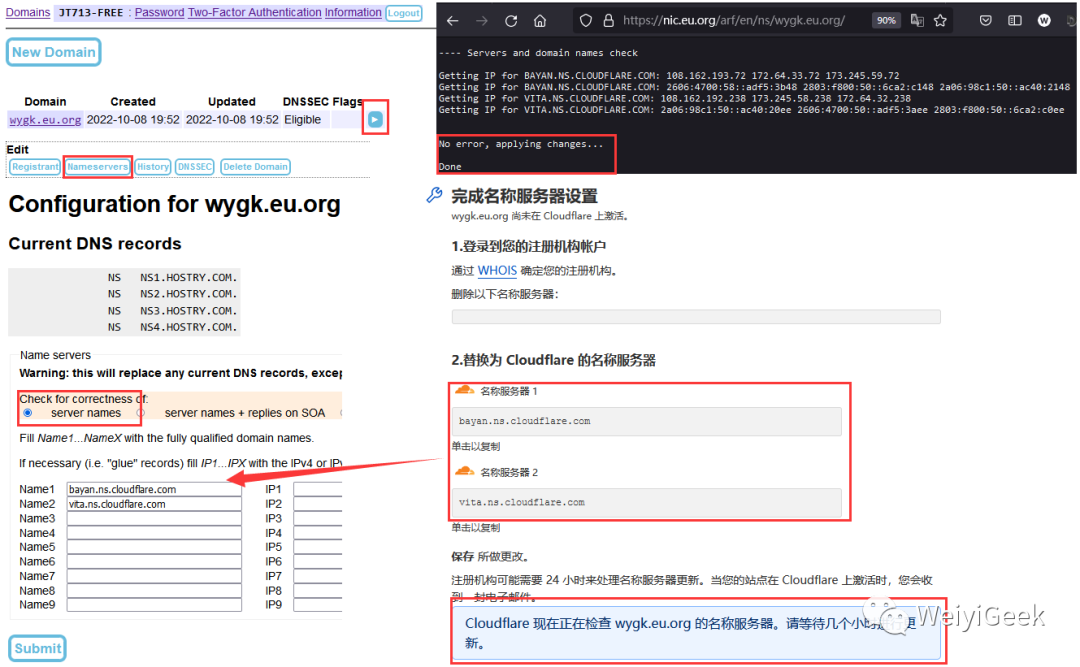Open the DNSSEC tab under Edit

(x=194, y=166)
